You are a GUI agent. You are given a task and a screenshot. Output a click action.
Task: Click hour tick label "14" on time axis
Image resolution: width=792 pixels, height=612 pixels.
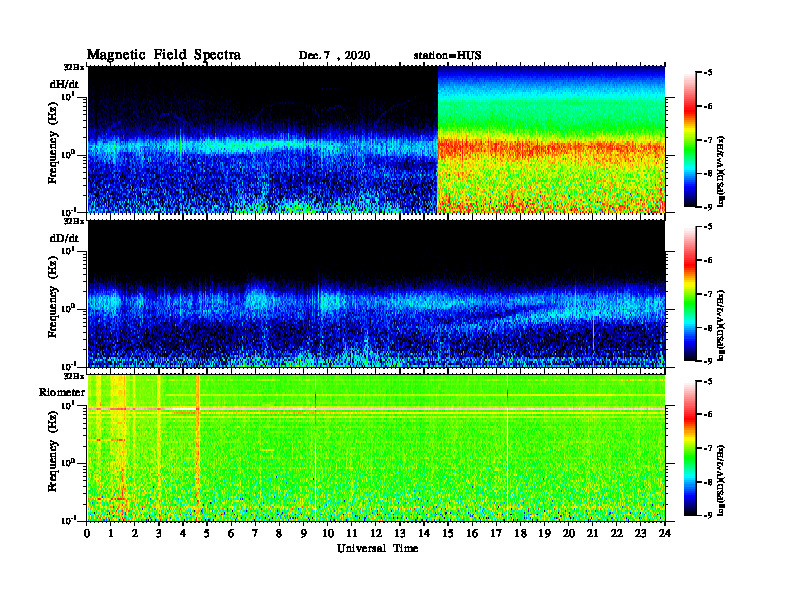[x=423, y=534]
